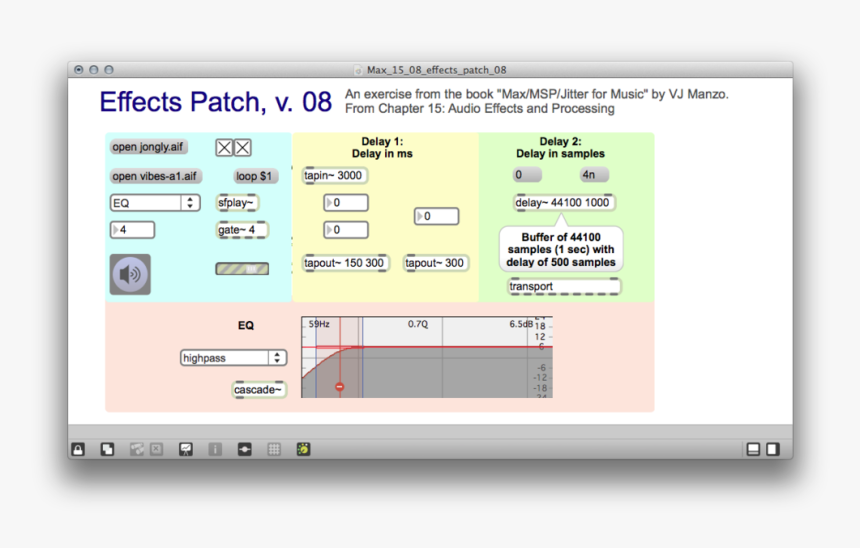Click the tapout~ 150 300 object
Screen dimensions: 860x548
pyautogui.click(x=345, y=263)
